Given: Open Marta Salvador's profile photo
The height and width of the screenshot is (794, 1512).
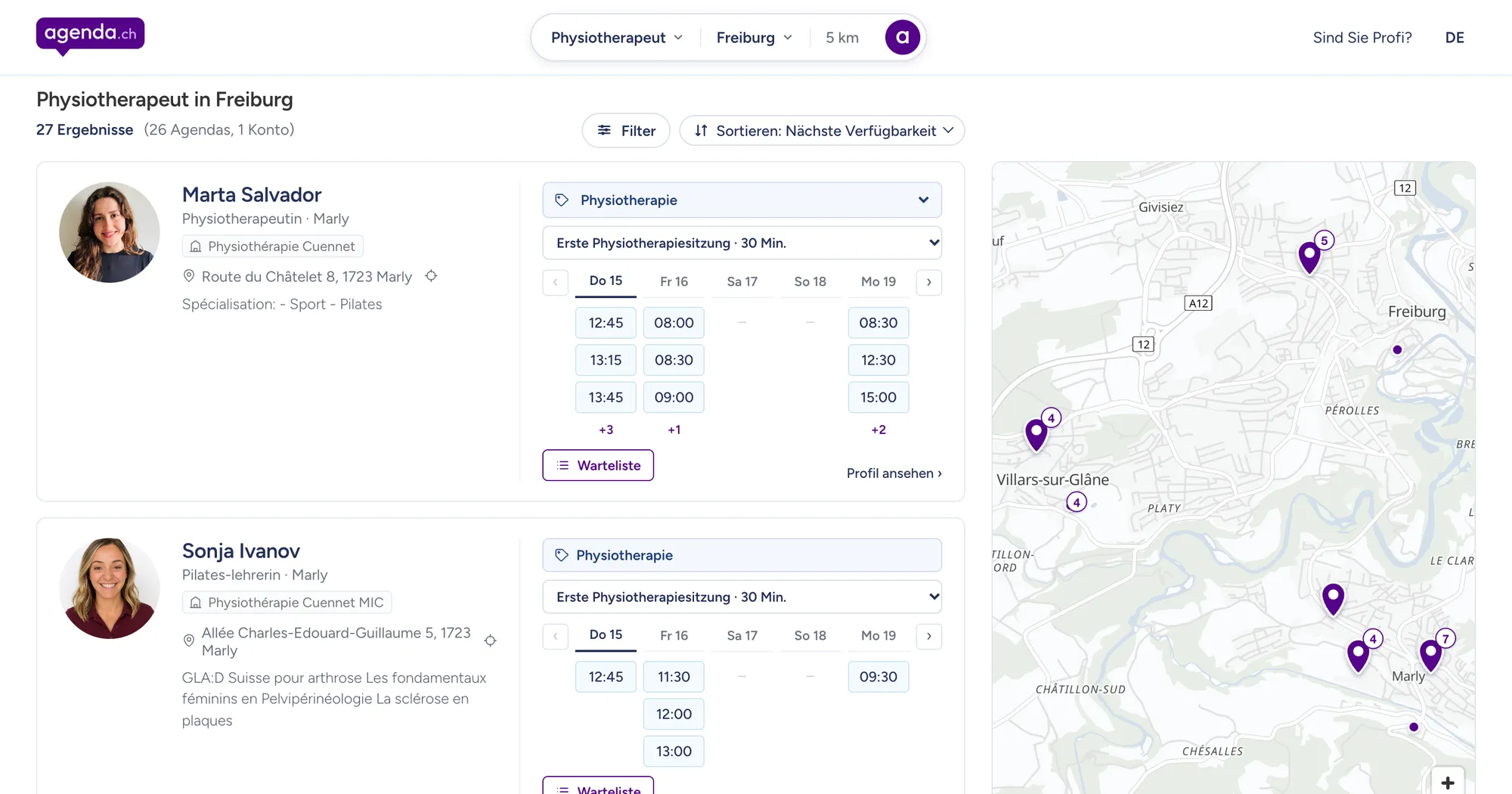Looking at the screenshot, I should (110, 232).
